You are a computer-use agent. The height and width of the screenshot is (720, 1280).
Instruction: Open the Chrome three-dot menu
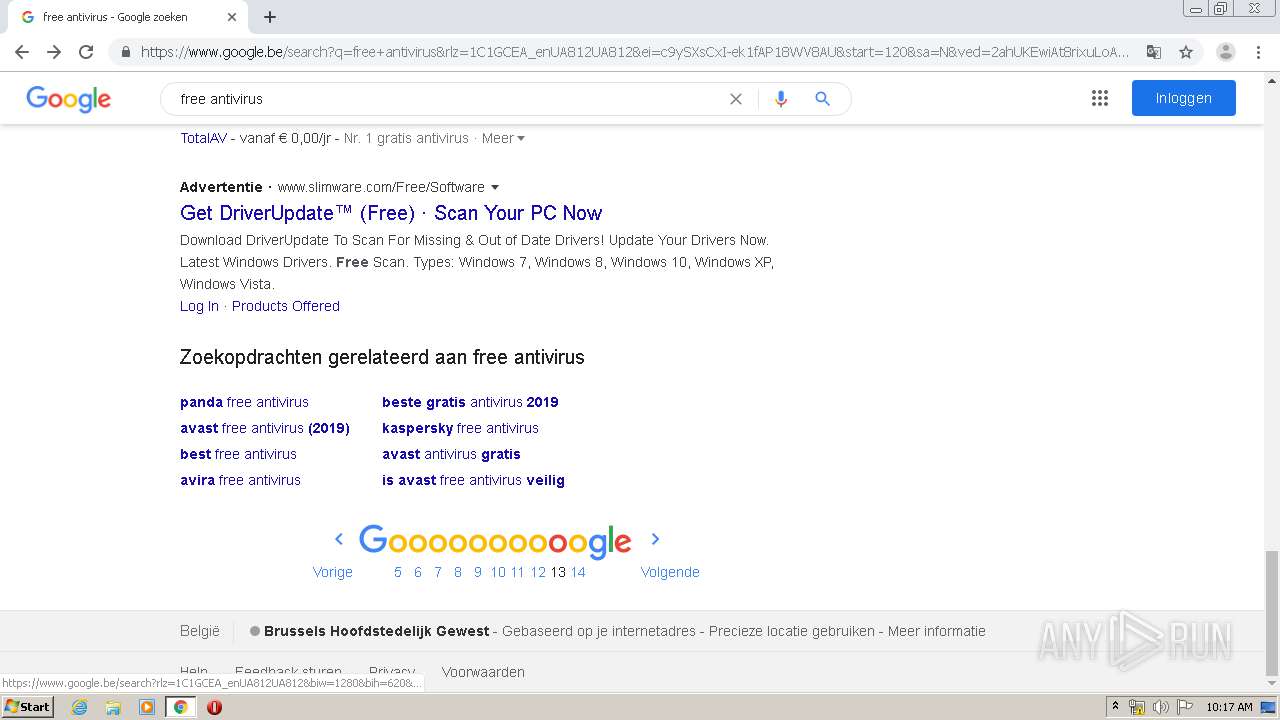point(1259,52)
